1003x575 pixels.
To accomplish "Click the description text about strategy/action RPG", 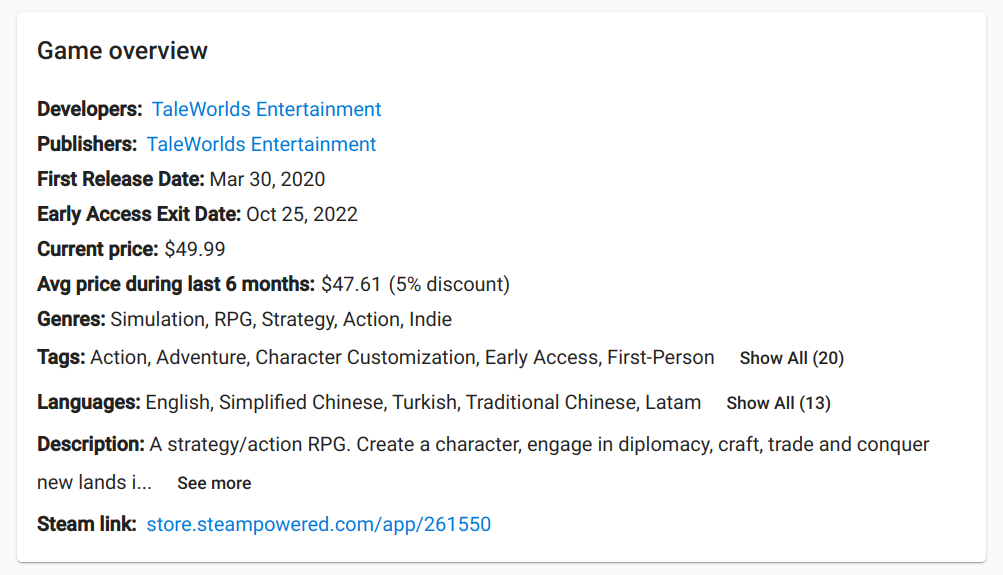I will point(483,464).
